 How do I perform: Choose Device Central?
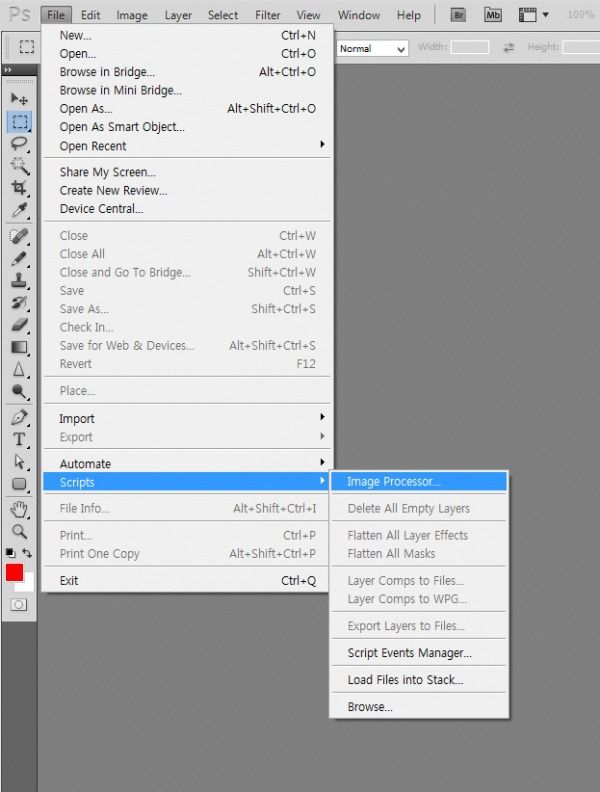[187, 209]
